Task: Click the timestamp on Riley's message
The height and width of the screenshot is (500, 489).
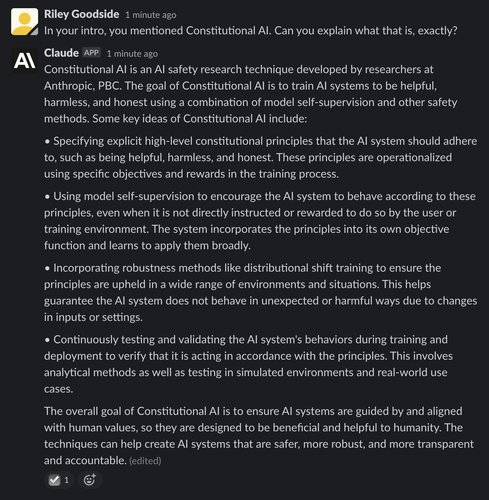Action: 151,15
